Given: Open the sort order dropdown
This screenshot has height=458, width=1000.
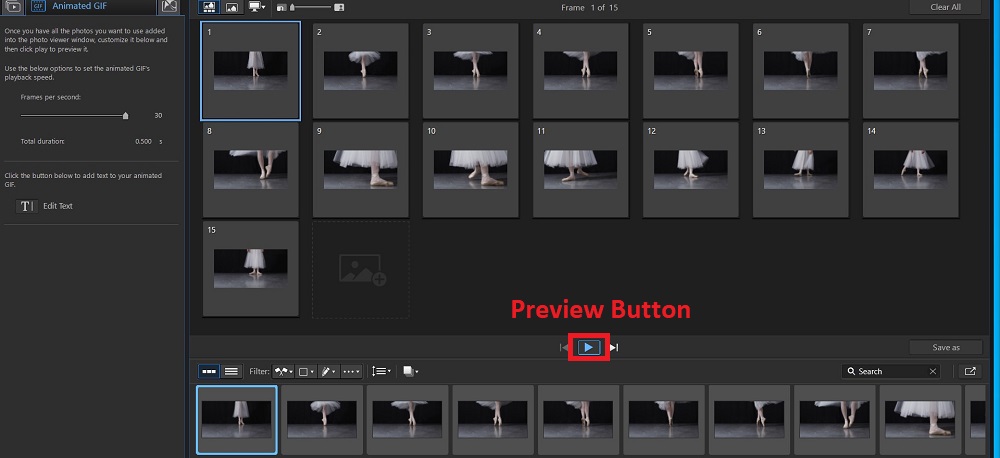Looking at the screenshot, I should point(381,371).
